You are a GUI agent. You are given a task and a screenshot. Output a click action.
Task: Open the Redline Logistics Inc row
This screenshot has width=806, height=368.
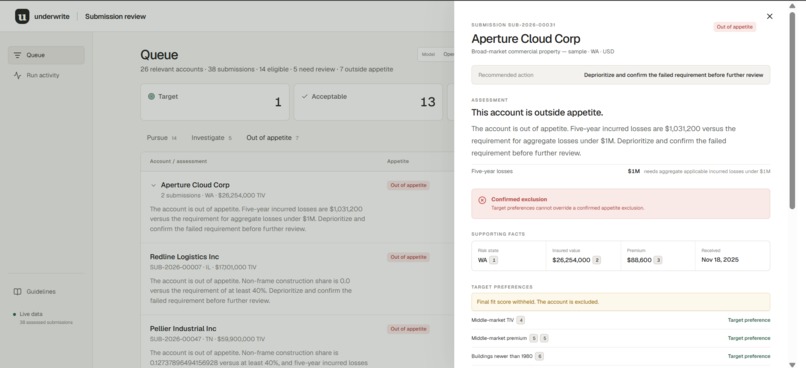(297, 279)
